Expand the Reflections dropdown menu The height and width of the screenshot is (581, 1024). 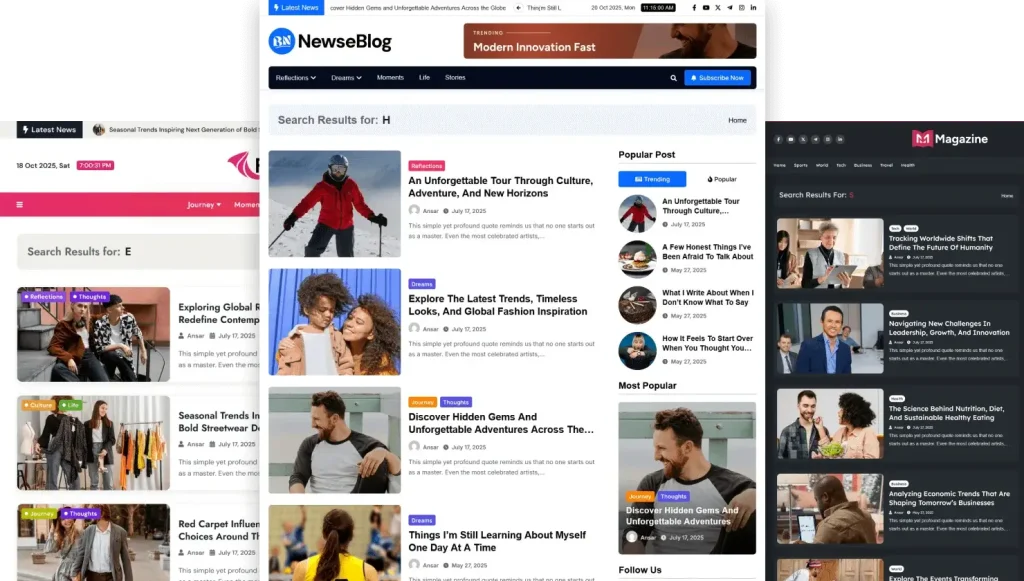coord(295,78)
